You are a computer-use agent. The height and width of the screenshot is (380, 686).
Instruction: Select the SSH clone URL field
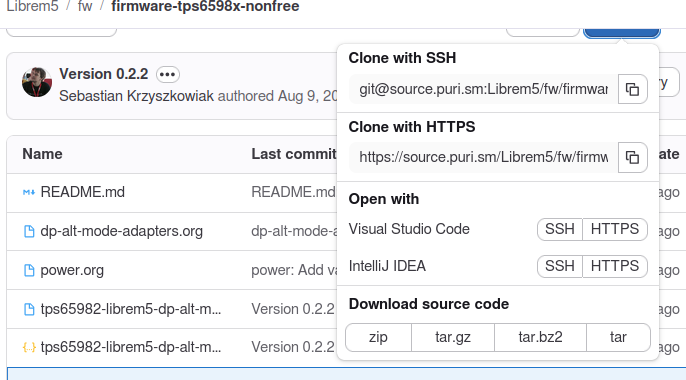tap(483, 89)
